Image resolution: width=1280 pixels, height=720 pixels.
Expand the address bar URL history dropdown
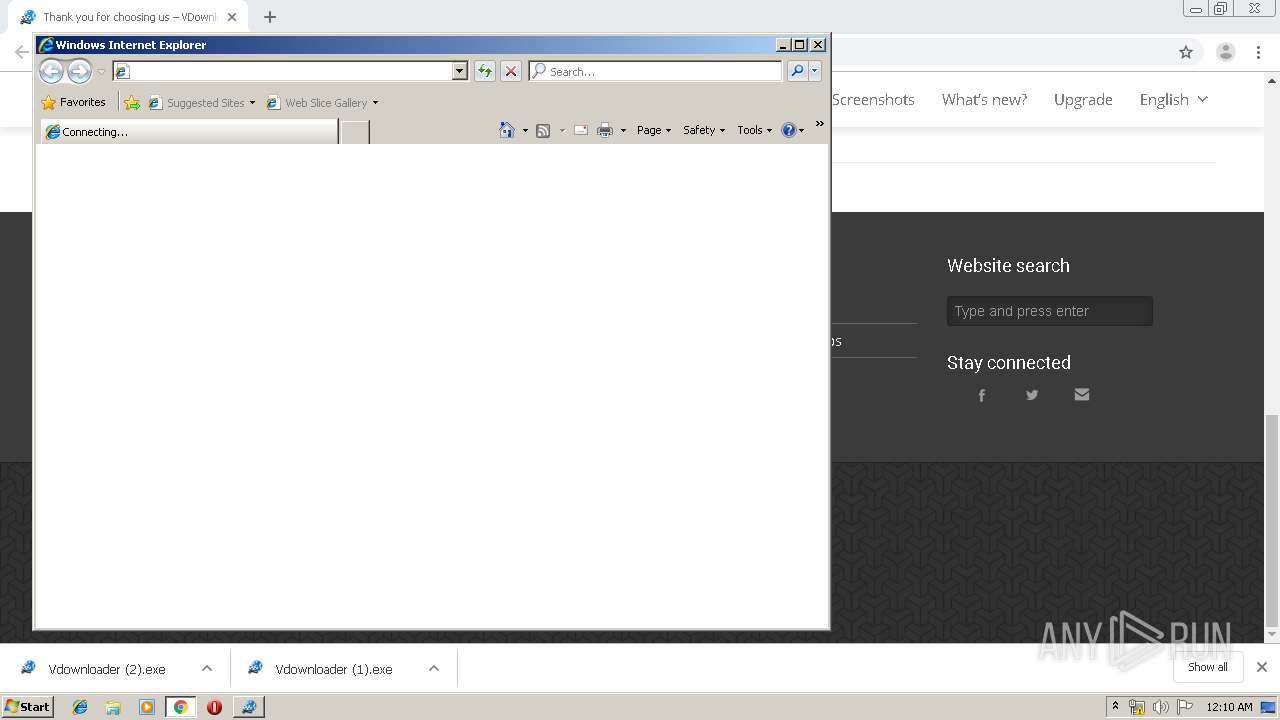pos(459,71)
